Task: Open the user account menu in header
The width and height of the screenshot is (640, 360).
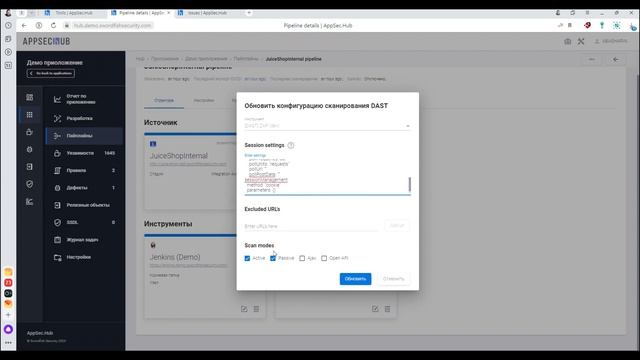Action: tap(611, 41)
